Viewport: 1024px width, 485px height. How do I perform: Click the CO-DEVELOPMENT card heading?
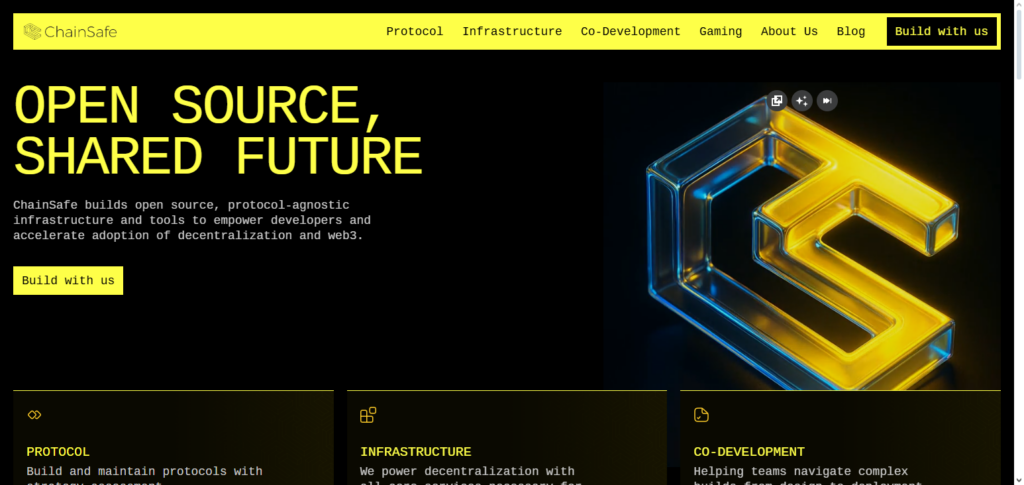[x=748, y=452]
